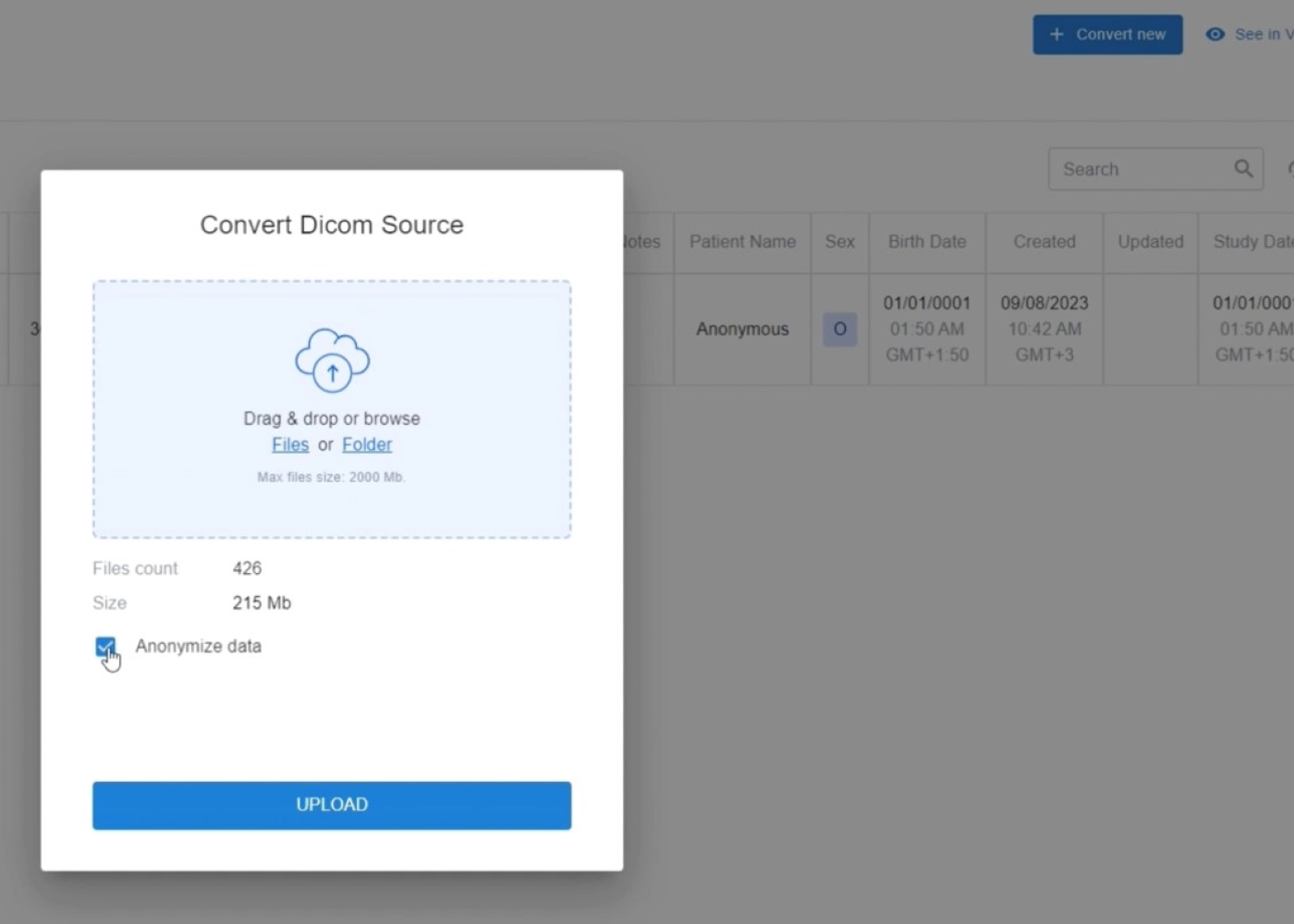This screenshot has width=1294, height=924.
Task: Sort by Updated column header
Action: [1150, 241]
